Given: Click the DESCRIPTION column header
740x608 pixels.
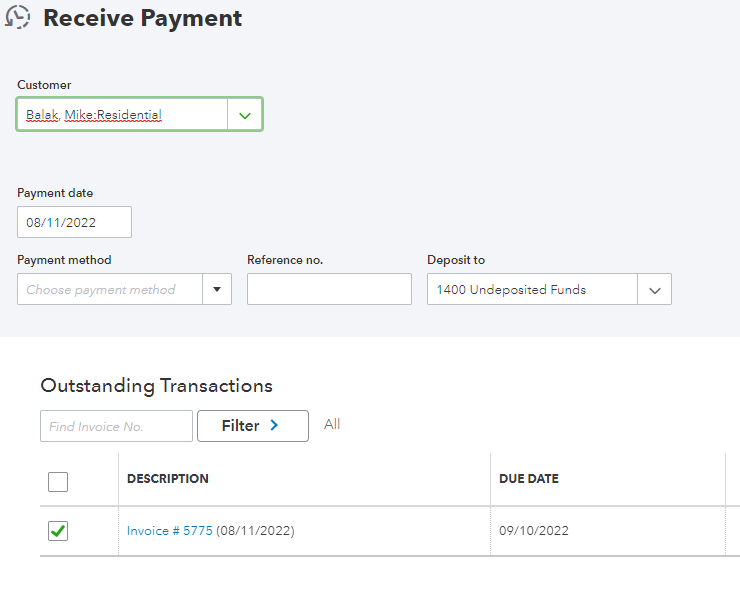Looking at the screenshot, I should [168, 479].
